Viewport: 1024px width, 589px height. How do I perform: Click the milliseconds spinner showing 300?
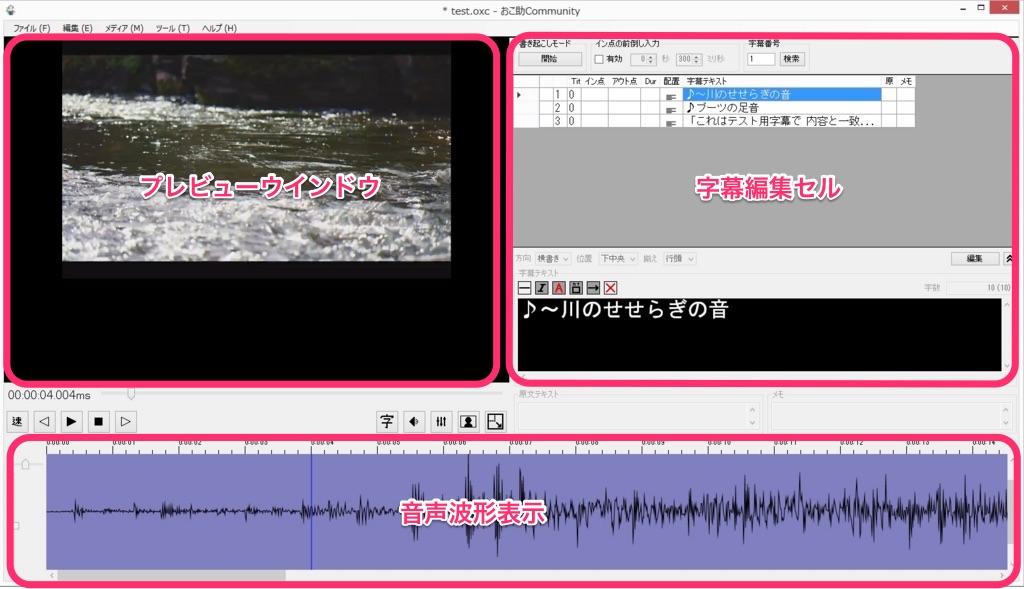pyautogui.click(x=688, y=59)
